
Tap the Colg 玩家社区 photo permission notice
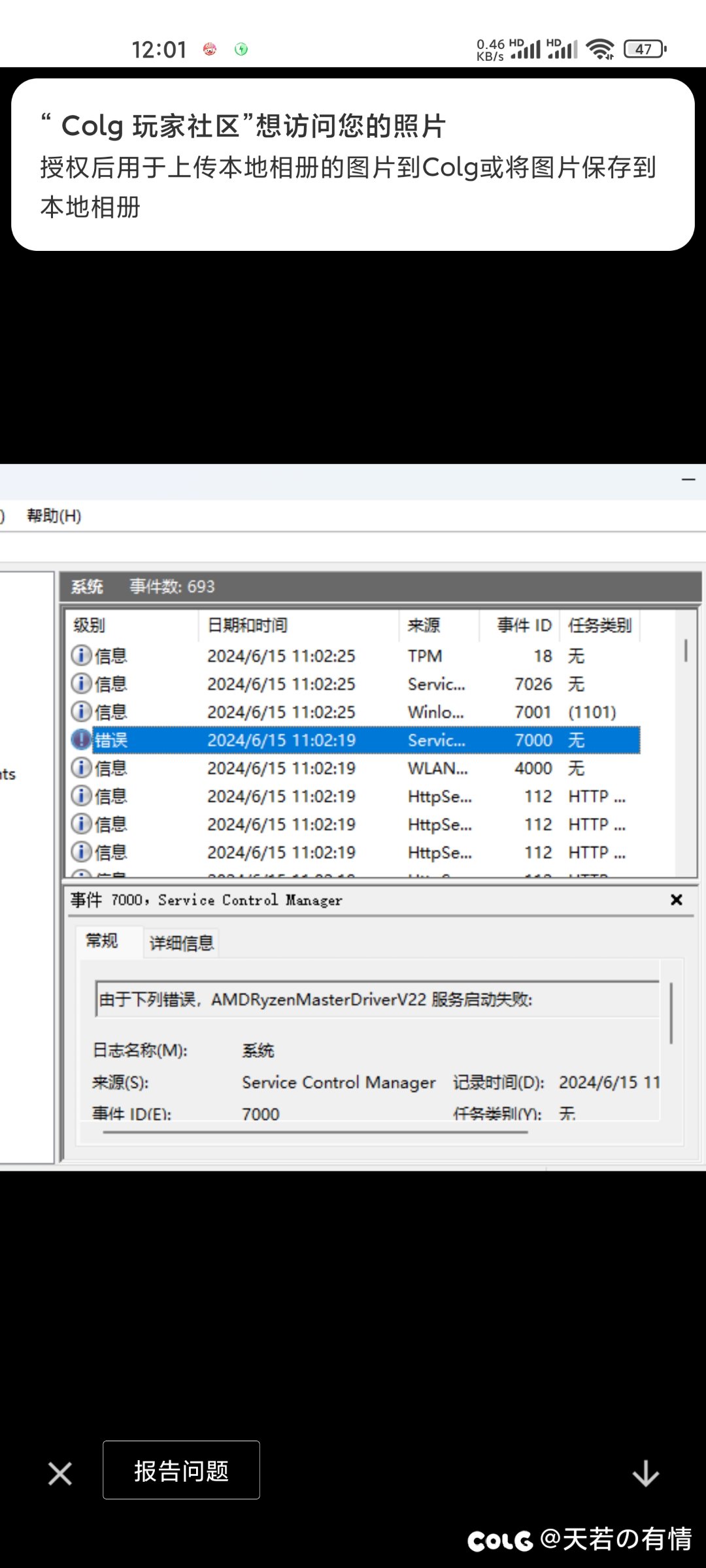point(353,165)
